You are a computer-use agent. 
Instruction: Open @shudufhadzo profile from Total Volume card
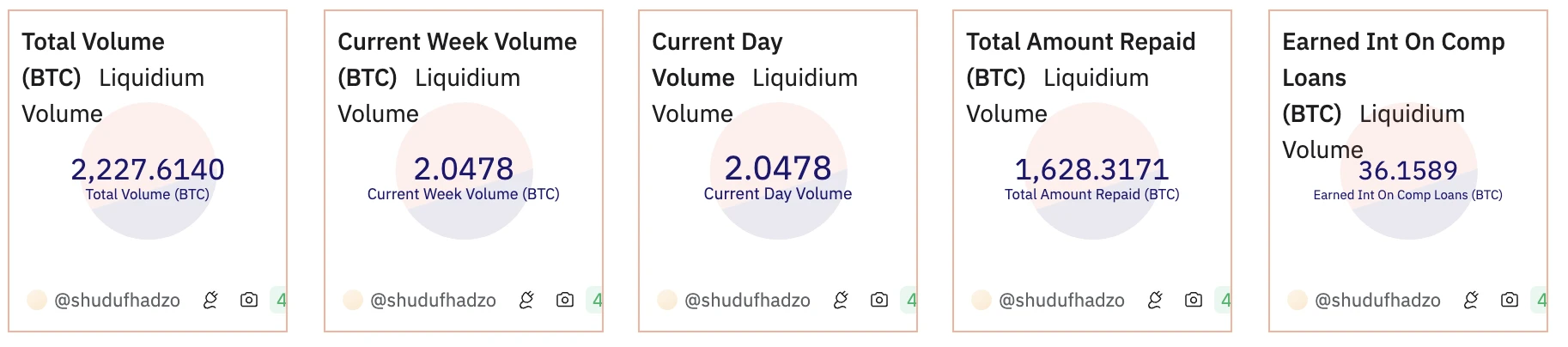pos(117,301)
